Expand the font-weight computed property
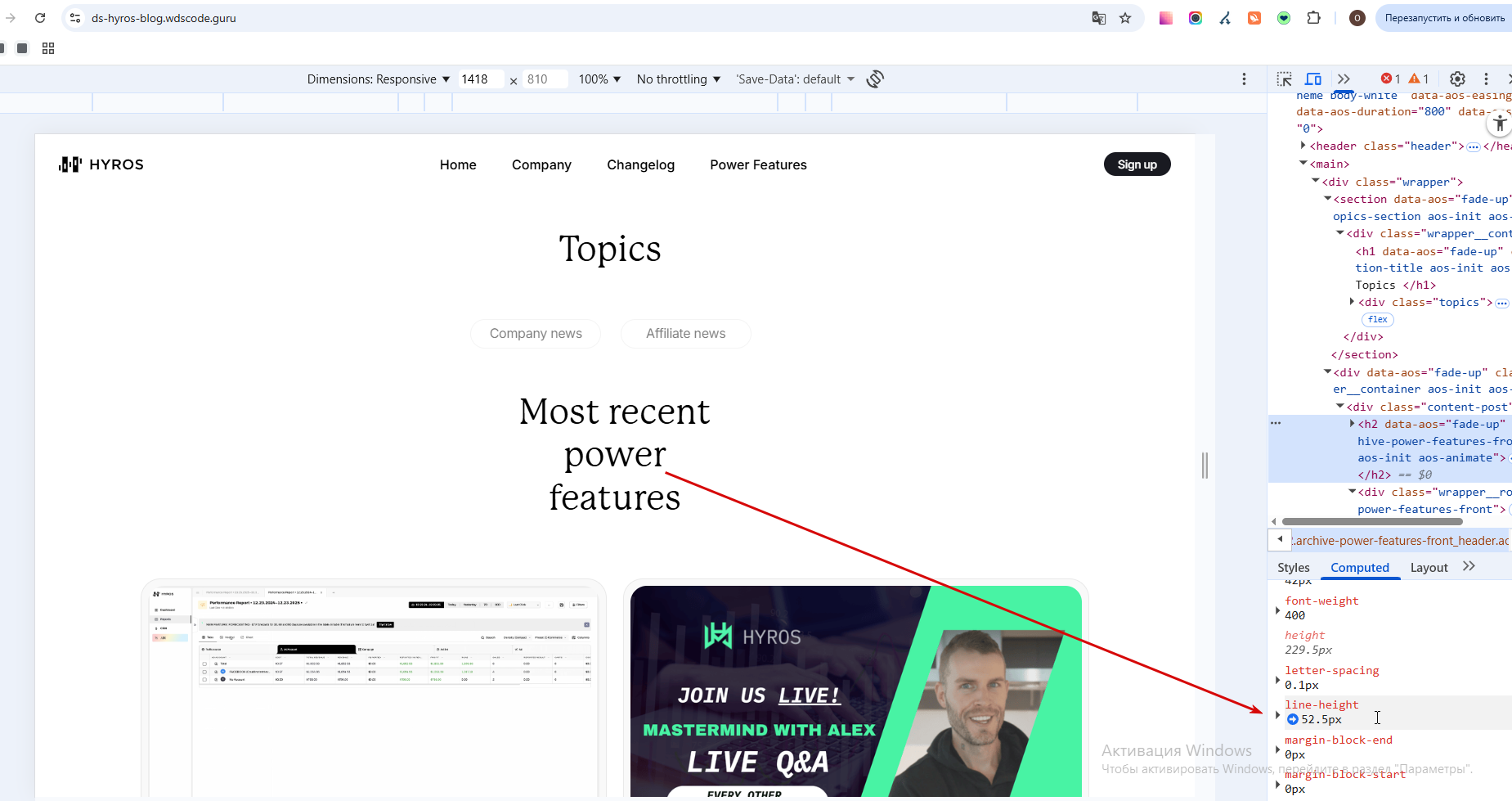 point(1278,610)
